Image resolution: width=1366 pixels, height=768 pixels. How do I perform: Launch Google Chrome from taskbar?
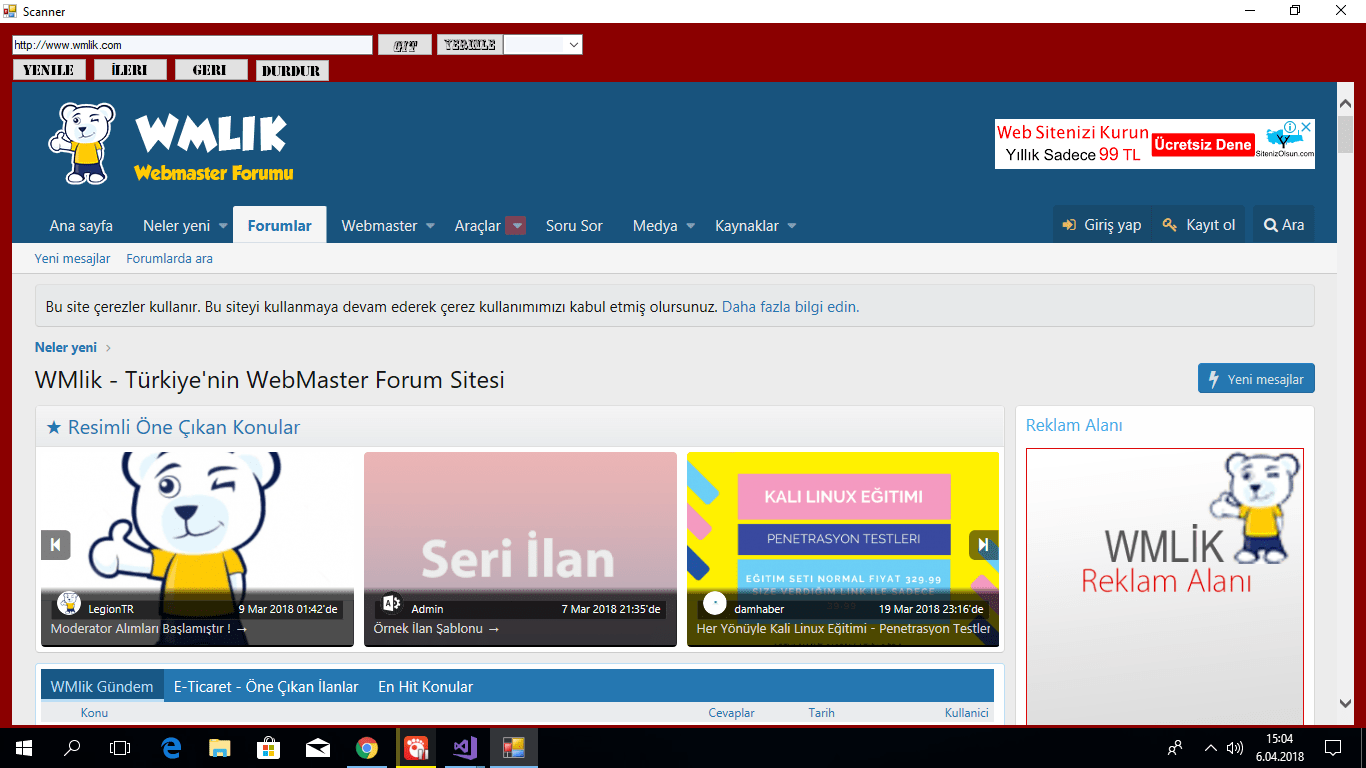coord(367,747)
